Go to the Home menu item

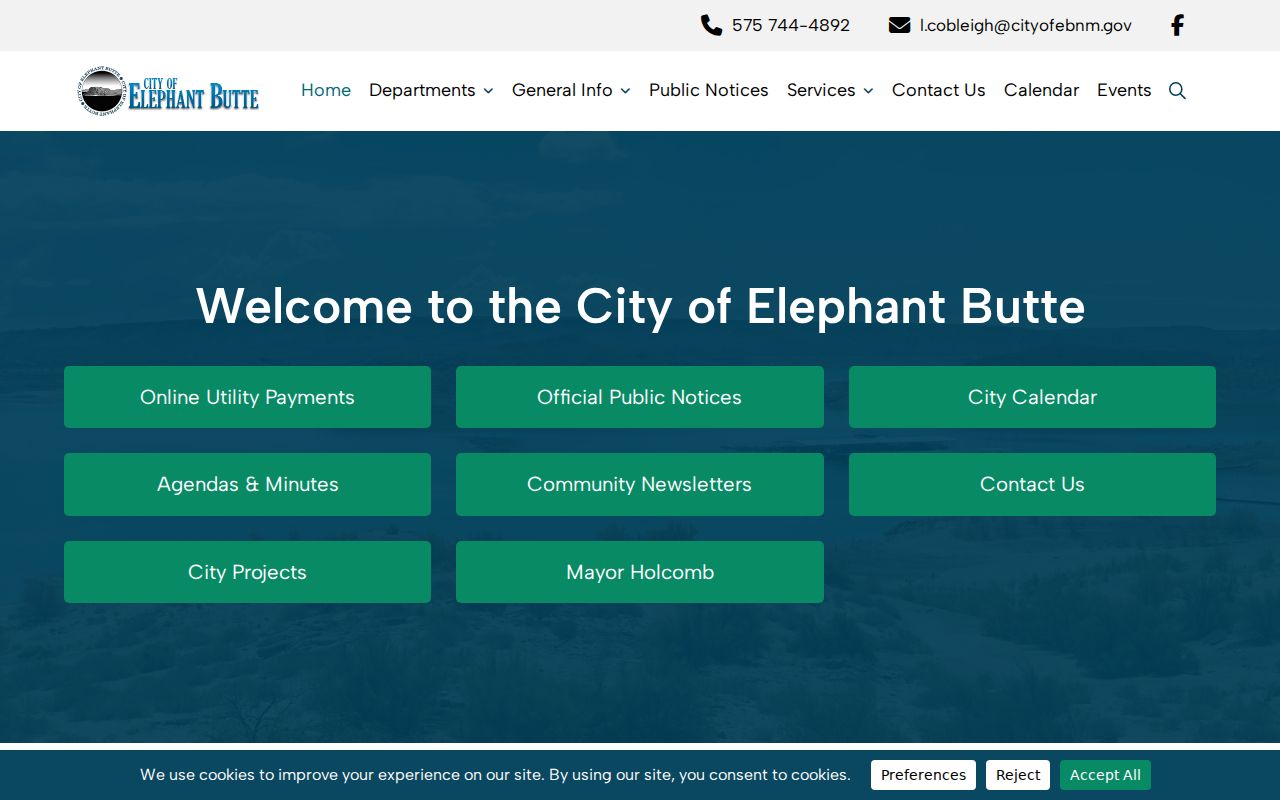(x=326, y=90)
